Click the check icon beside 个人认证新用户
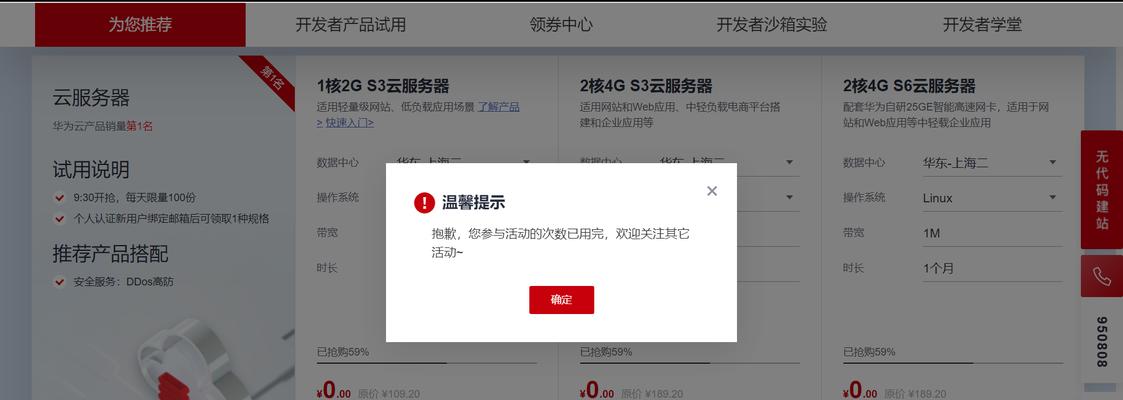1123x400 pixels. pos(59,218)
